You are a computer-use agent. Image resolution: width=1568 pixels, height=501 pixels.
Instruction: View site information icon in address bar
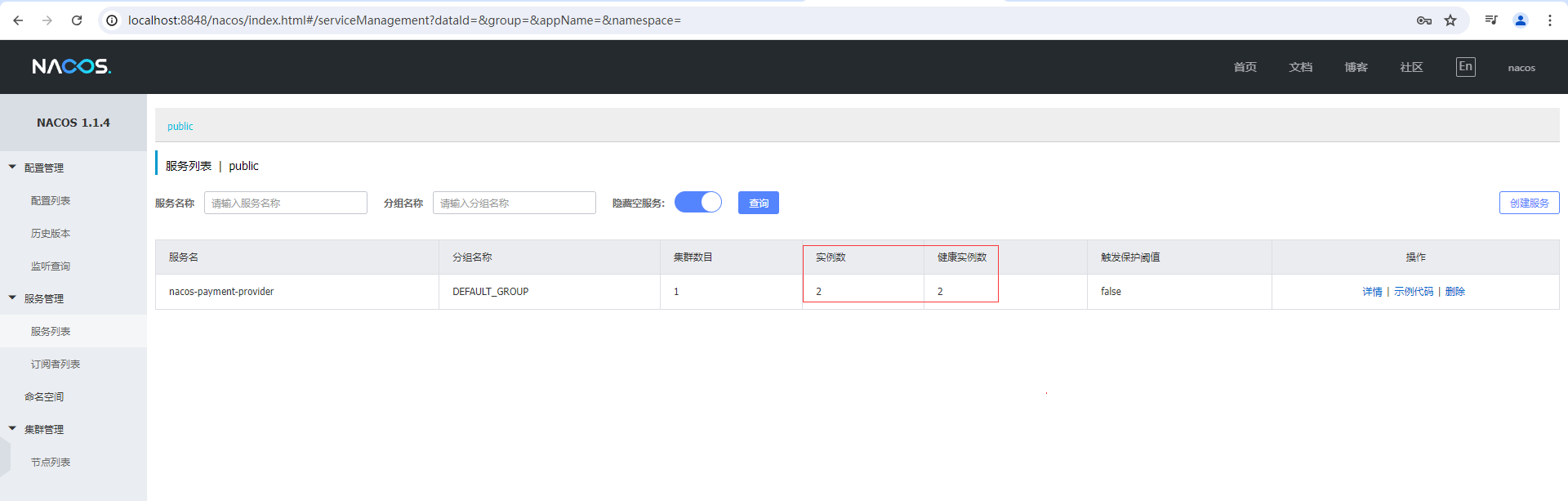coord(112,20)
